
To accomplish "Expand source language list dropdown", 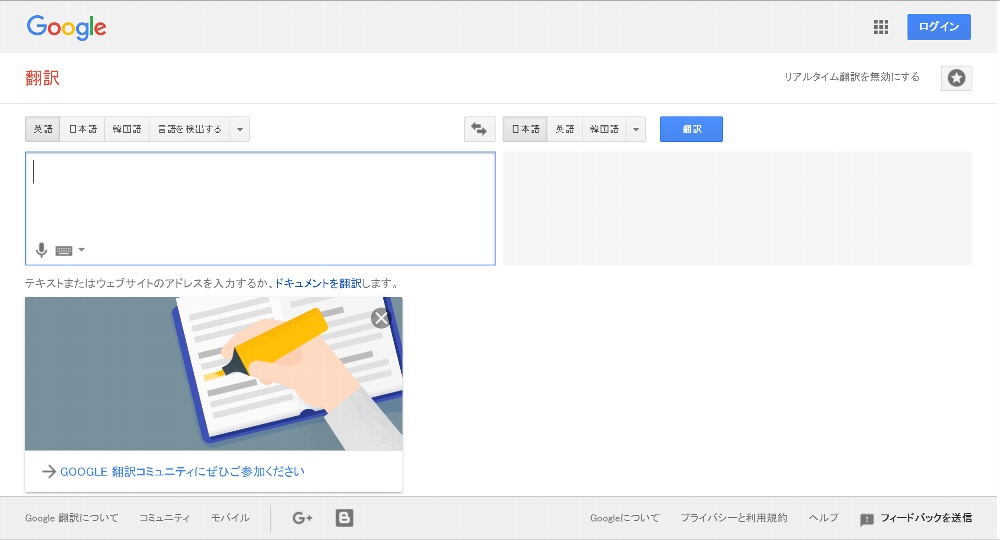I will click(x=240, y=129).
